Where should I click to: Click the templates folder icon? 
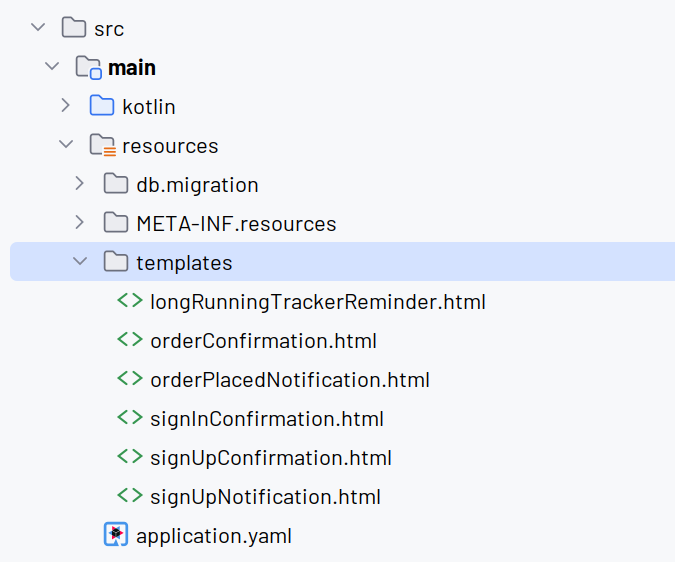pyautogui.click(x=116, y=261)
